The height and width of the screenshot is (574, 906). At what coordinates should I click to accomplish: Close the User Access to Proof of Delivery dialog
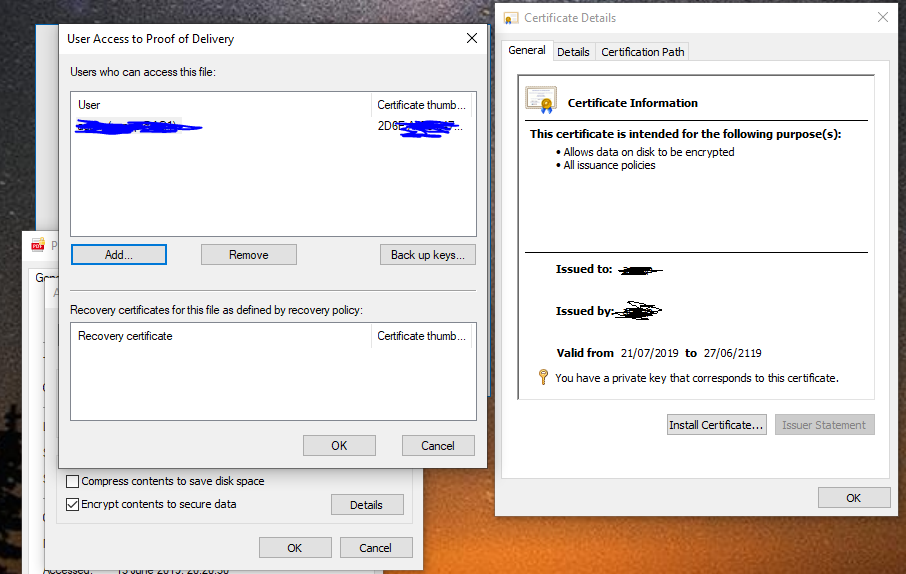(472, 38)
